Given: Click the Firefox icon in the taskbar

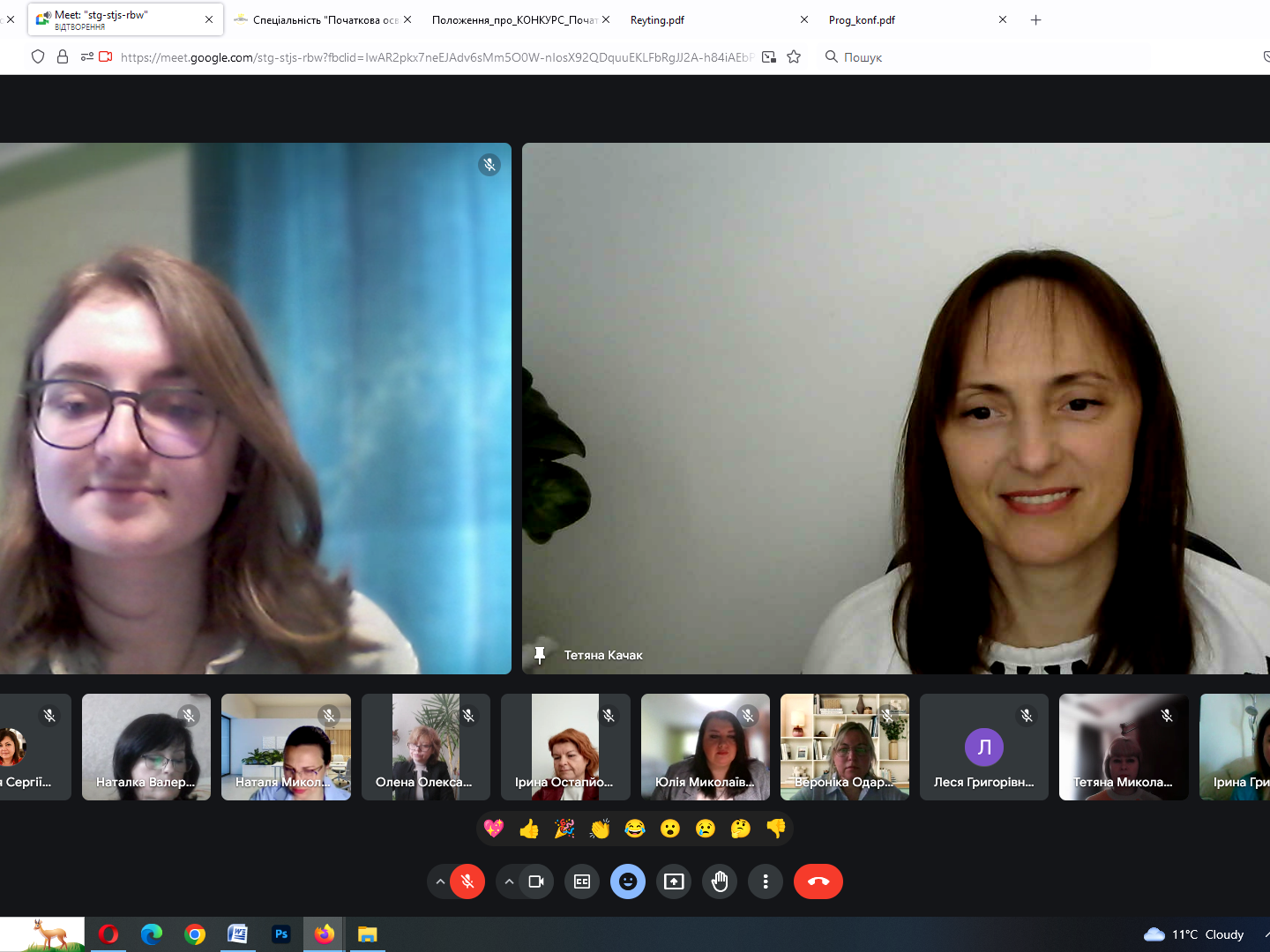Looking at the screenshot, I should [325, 934].
